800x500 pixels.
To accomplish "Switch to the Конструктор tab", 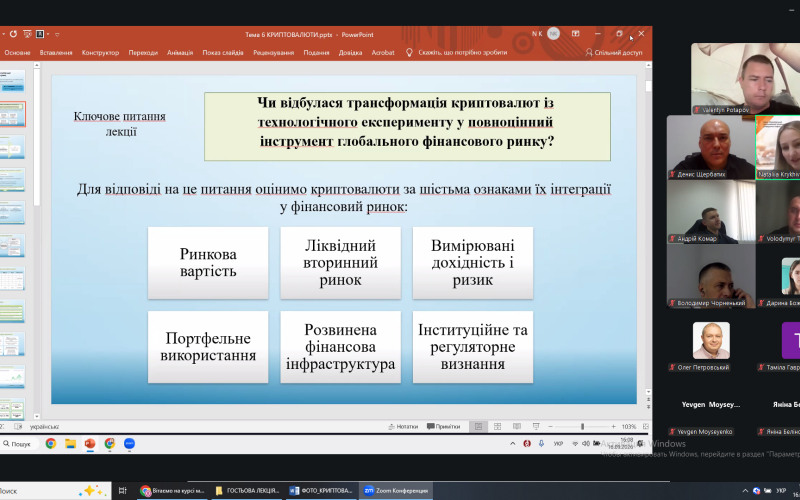I will (101, 53).
